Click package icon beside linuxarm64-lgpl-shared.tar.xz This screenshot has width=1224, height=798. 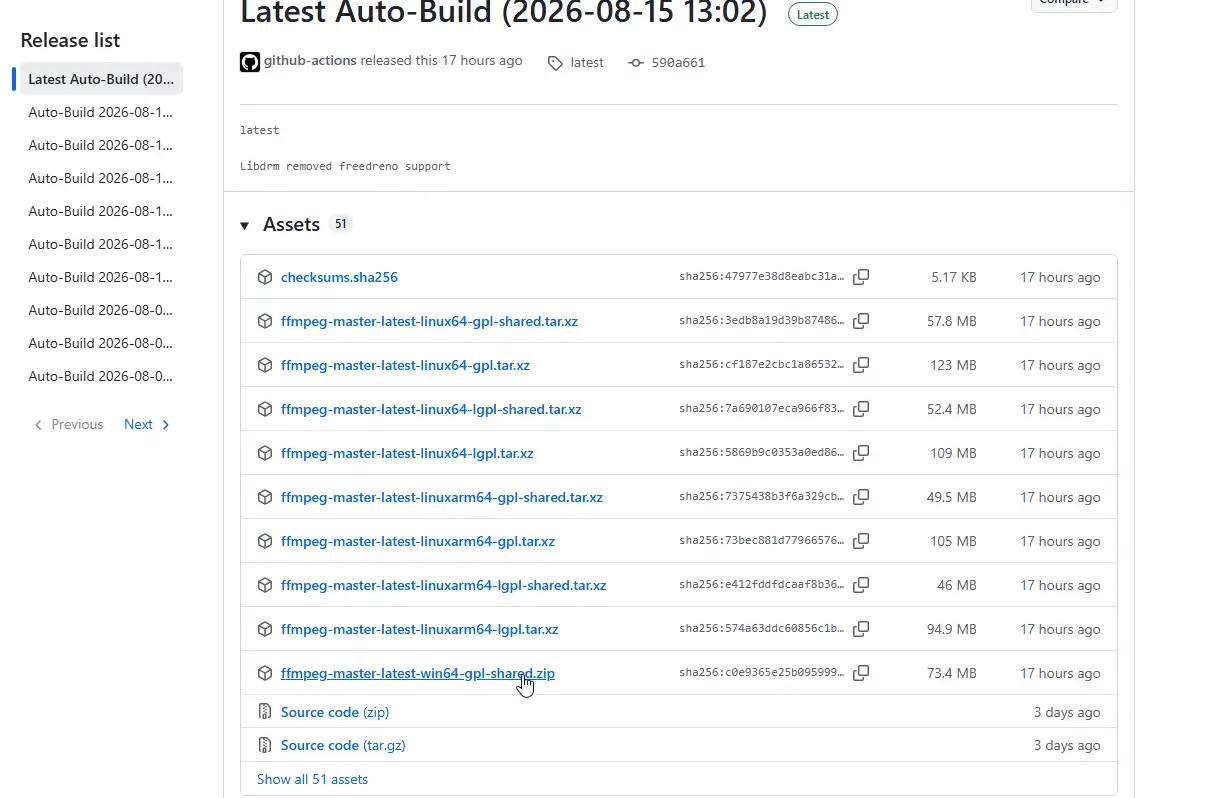(265, 585)
